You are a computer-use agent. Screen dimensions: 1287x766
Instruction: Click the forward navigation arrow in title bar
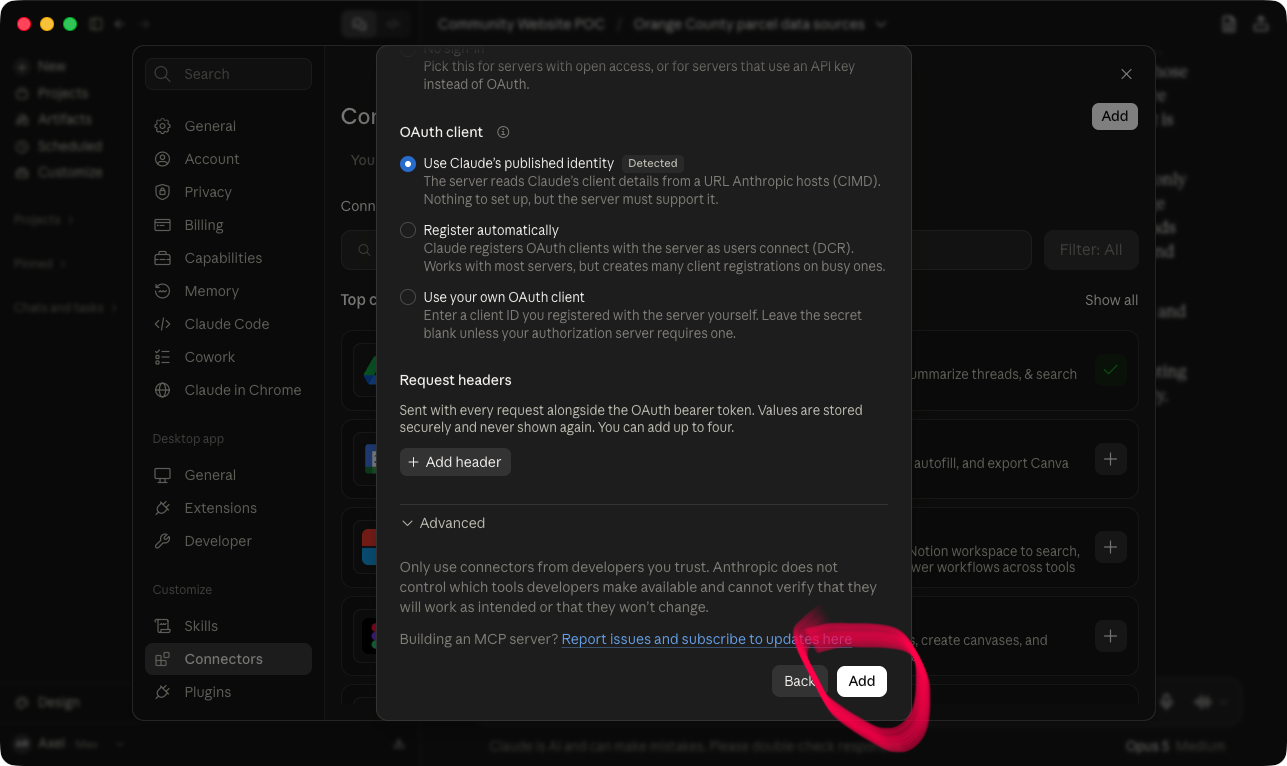point(145,24)
